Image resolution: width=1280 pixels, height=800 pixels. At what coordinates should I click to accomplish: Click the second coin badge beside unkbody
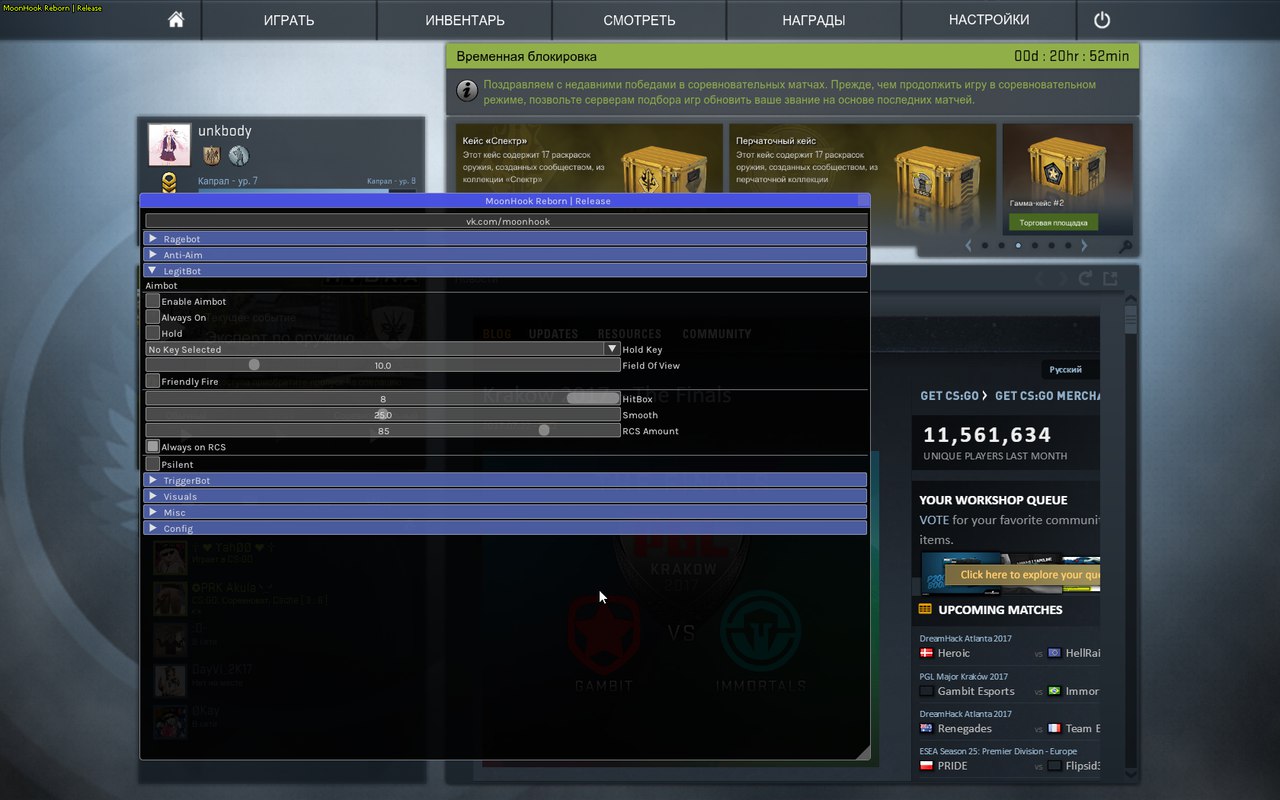tap(238, 155)
